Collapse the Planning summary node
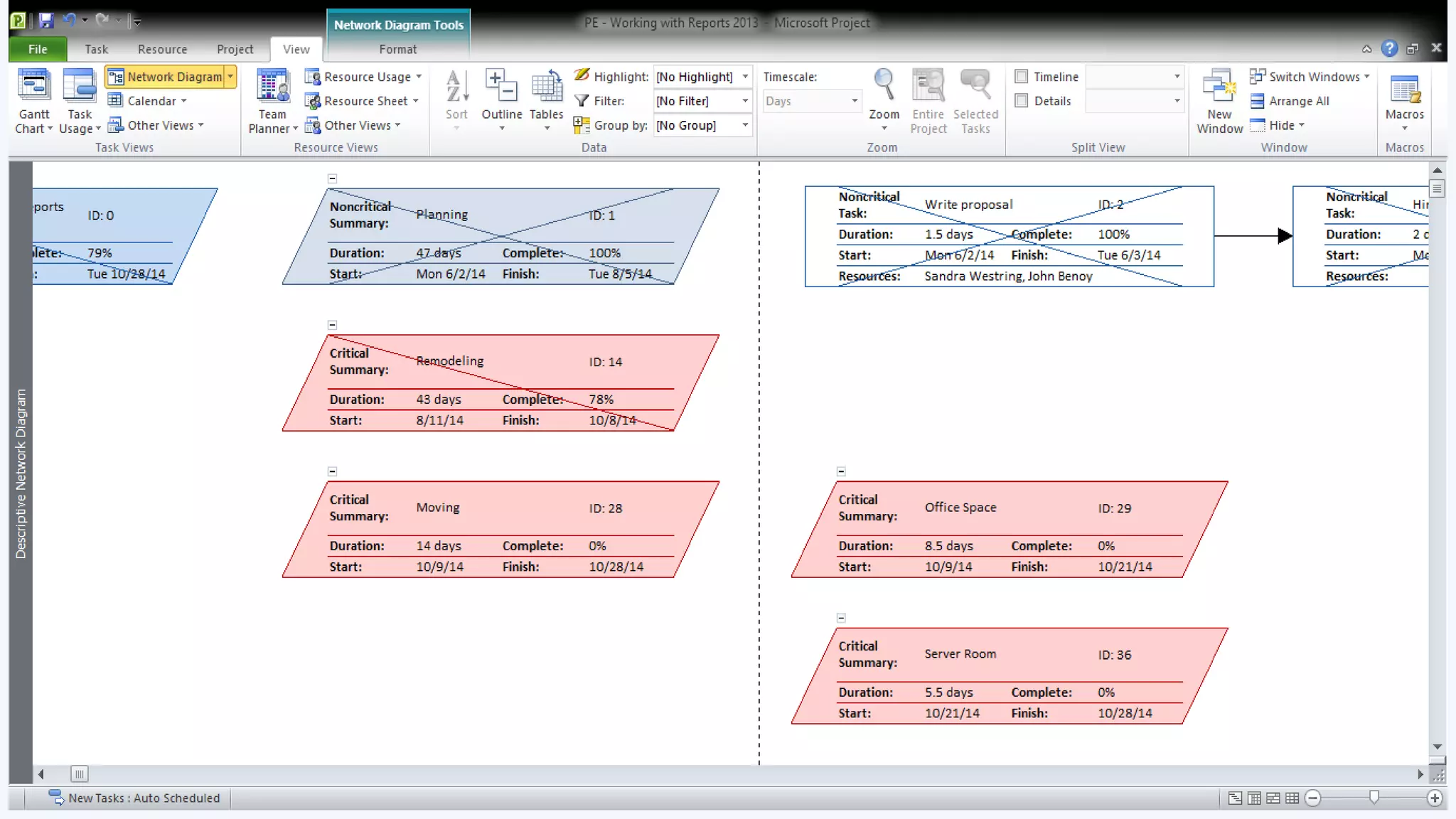The image size is (1456, 819). pos(332,178)
